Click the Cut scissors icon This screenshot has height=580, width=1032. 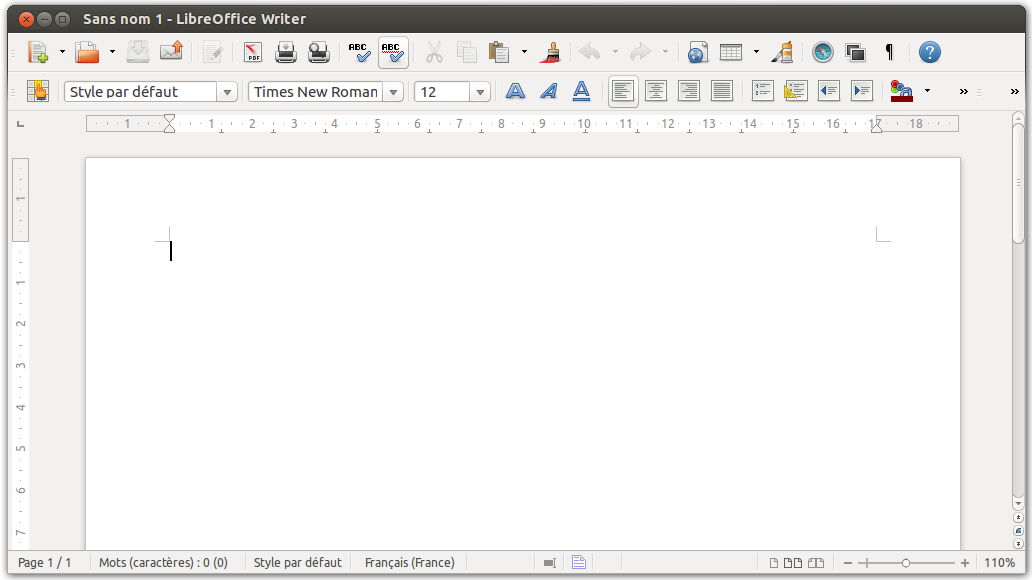[x=434, y=52]
